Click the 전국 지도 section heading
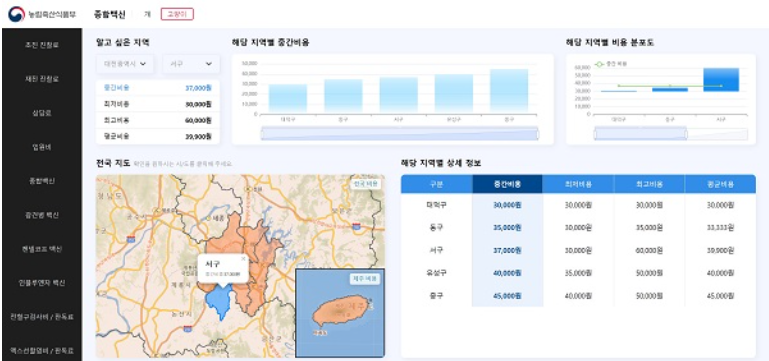769x361 pixels. (x=113, y=163)
